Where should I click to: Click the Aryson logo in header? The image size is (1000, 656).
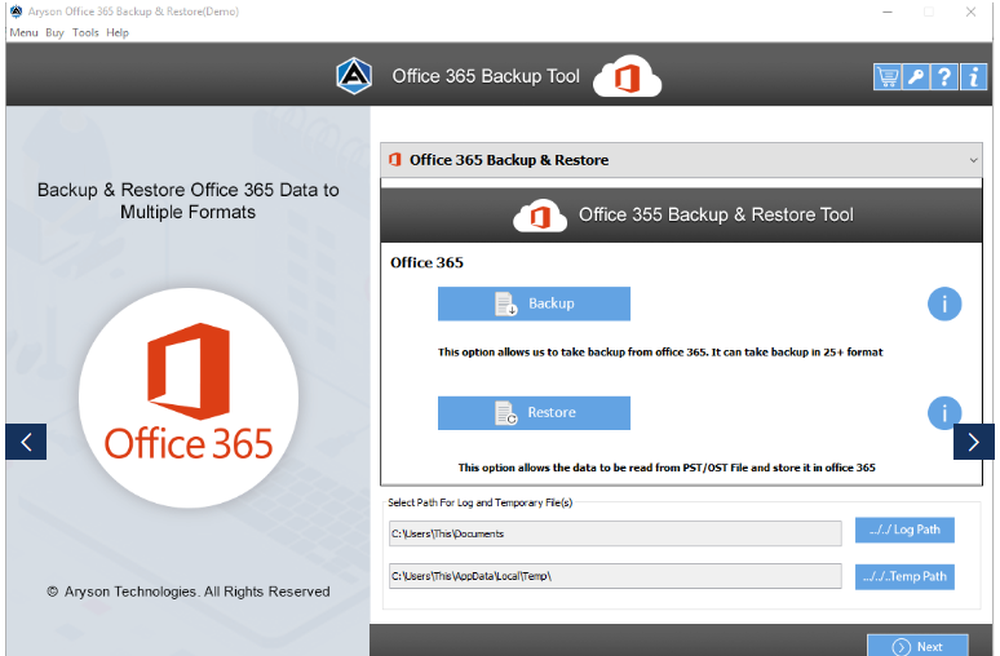pyautogui.click(x=354, y=76)
